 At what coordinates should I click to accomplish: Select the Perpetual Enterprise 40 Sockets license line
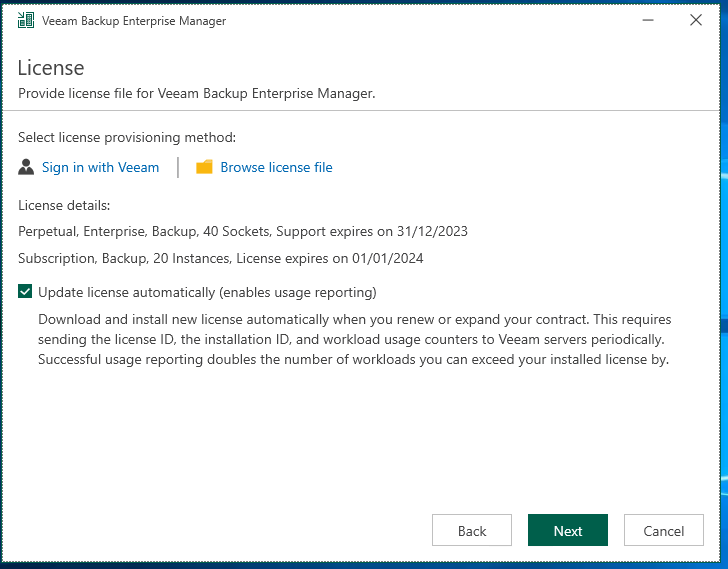coord(243,231)
